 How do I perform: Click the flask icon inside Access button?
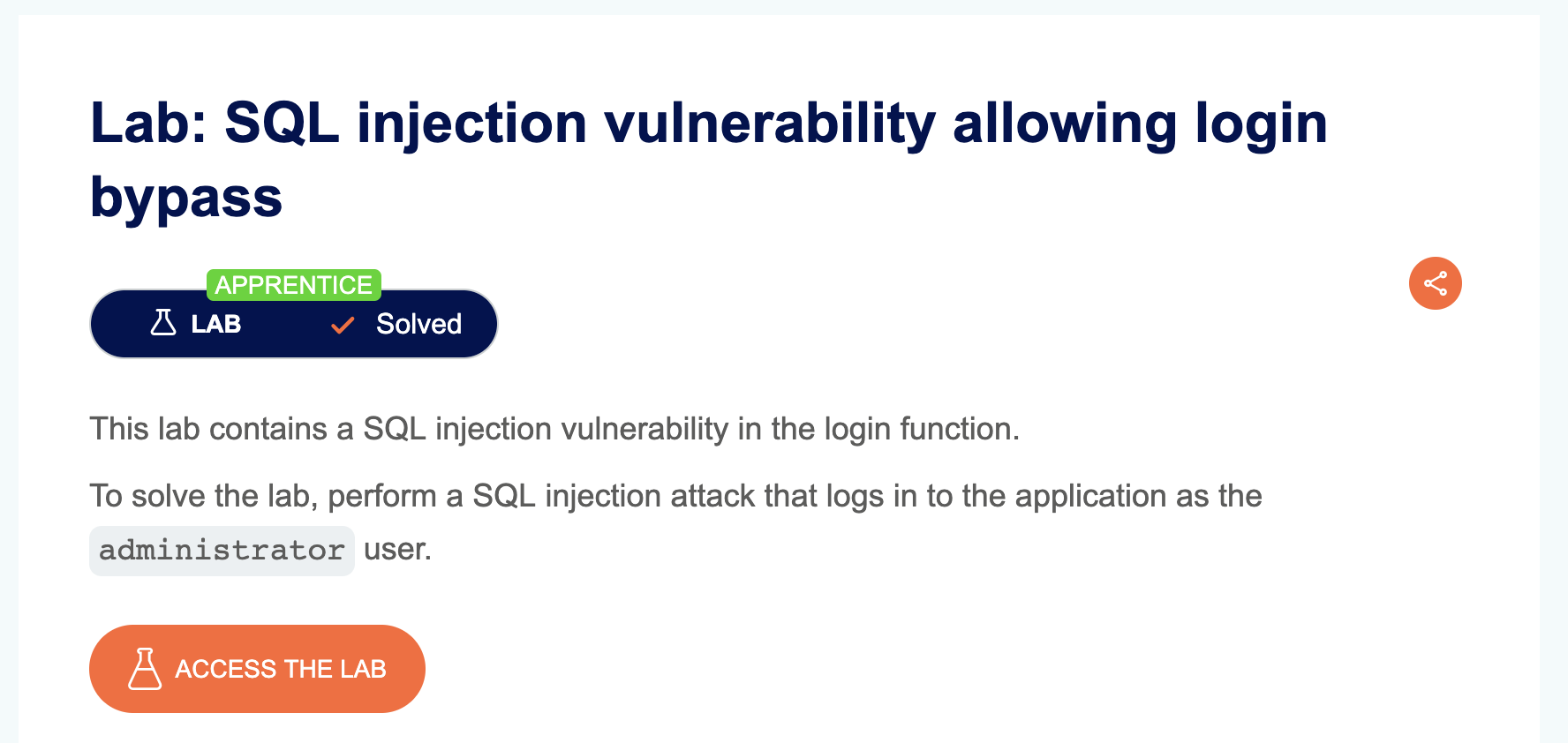click(x=145, y=669)
